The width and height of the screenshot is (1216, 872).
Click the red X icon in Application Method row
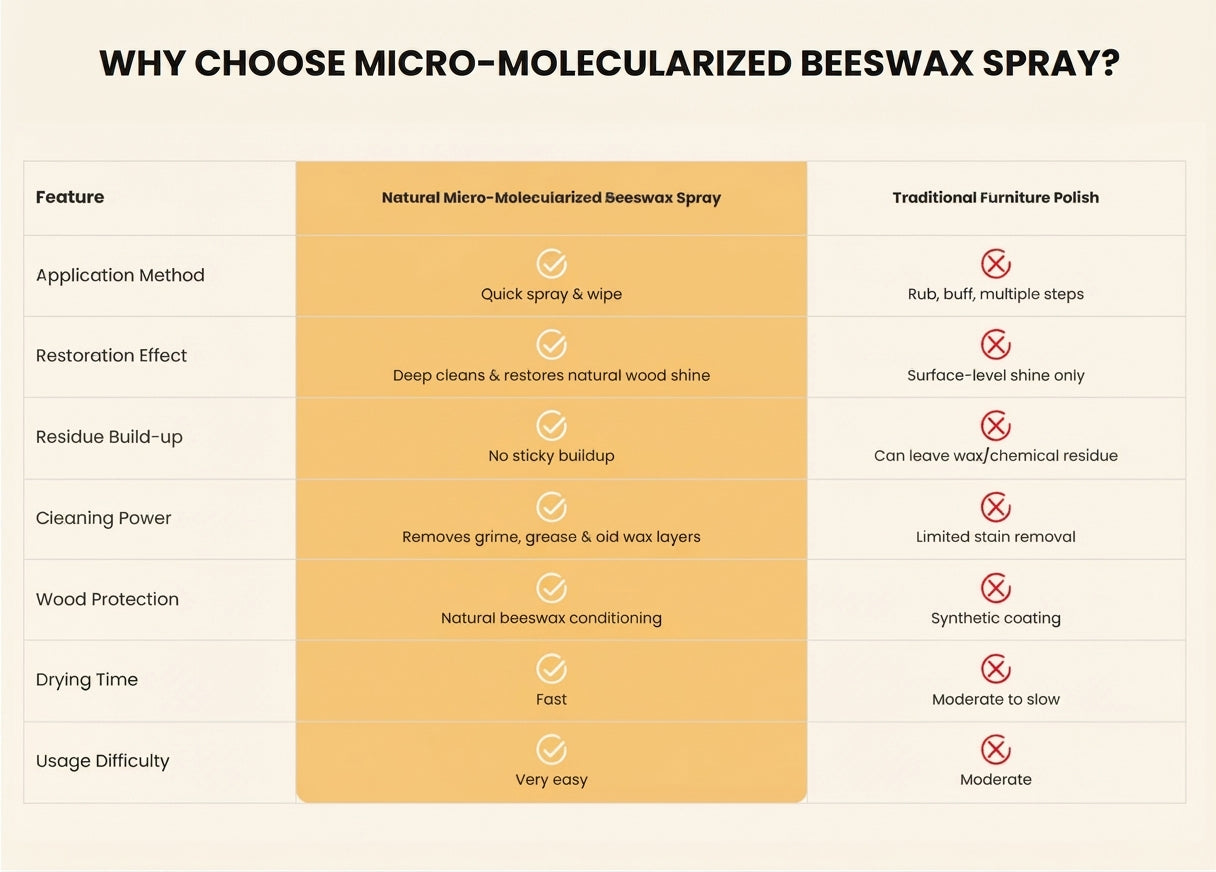[x=995, y=264]
